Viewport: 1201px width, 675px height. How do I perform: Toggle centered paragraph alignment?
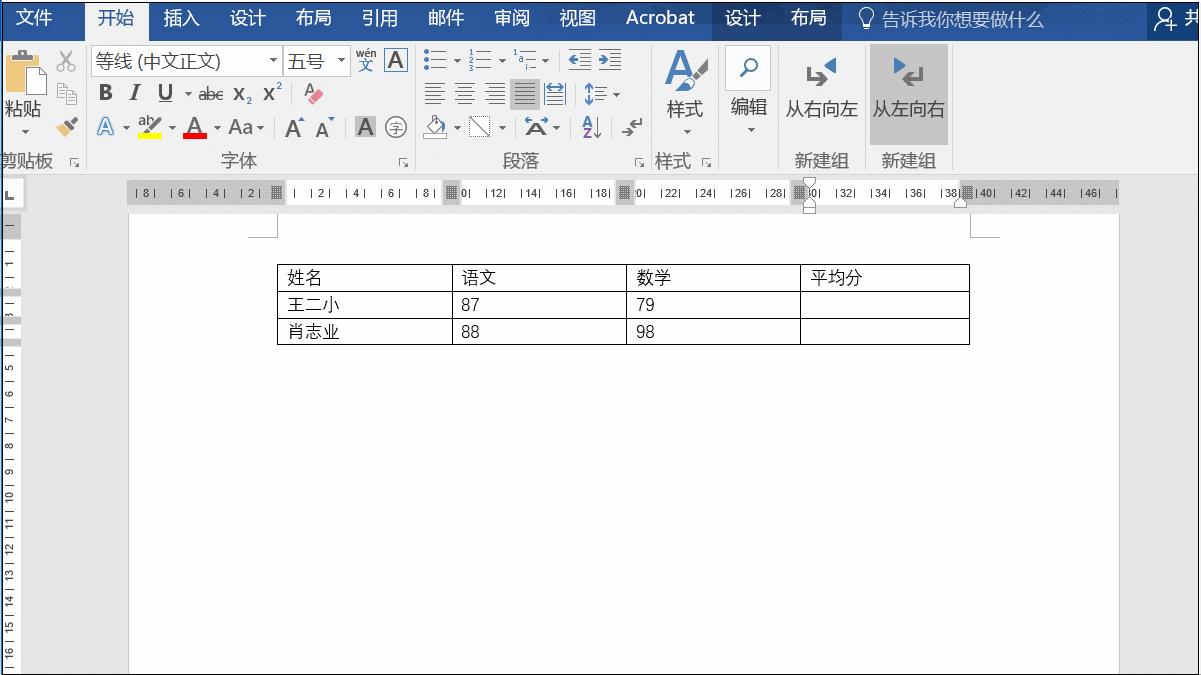464,93
